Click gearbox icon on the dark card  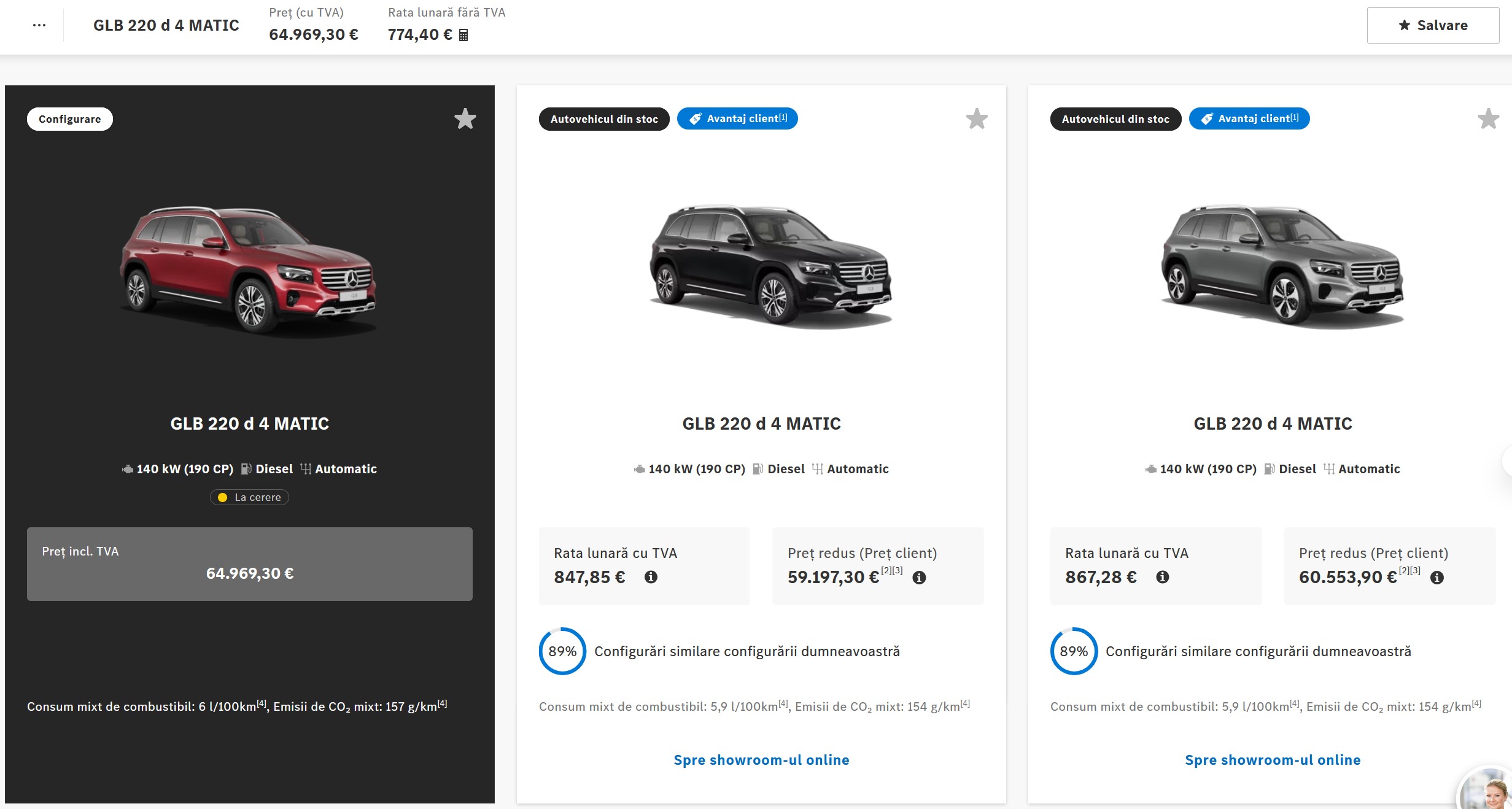coord(306,469)
